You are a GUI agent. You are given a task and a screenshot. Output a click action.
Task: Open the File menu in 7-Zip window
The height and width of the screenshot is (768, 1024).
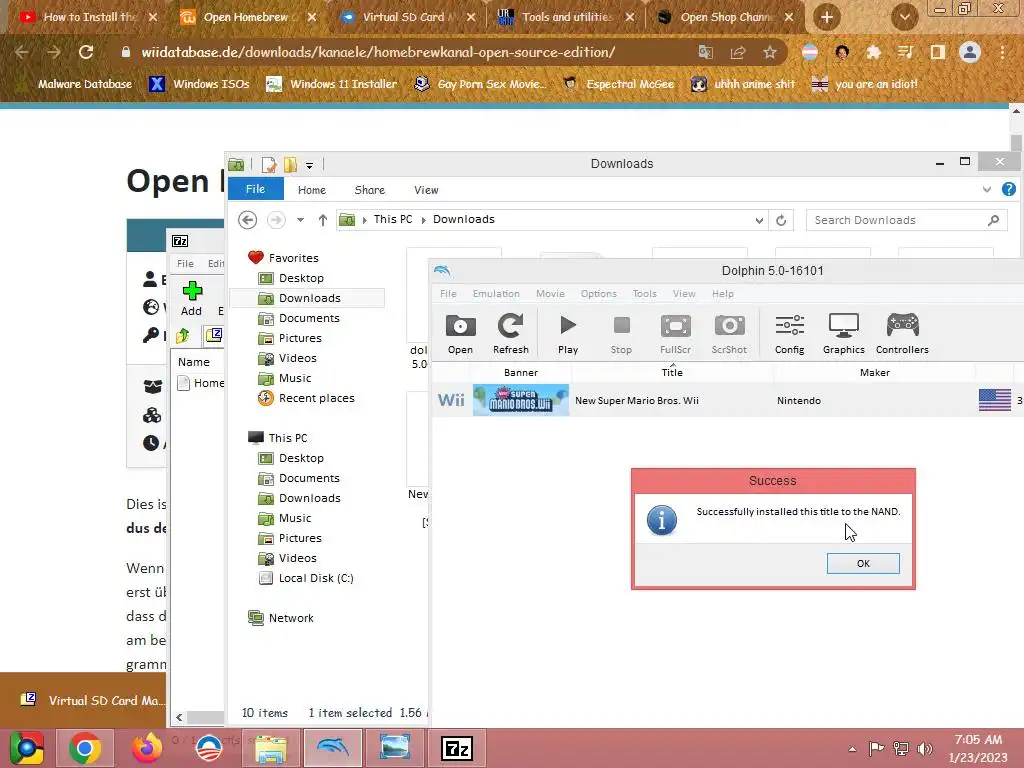click(185, 263)
